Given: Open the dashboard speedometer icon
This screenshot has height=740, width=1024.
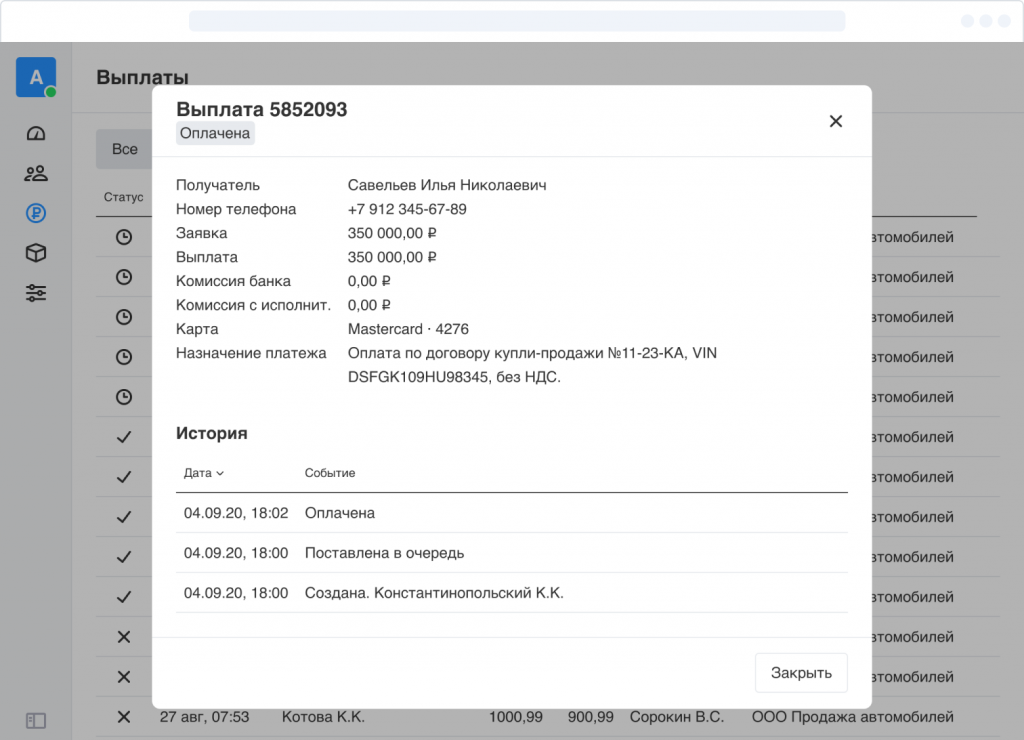Looking at the screenshot, I should [x=36, y=134].
